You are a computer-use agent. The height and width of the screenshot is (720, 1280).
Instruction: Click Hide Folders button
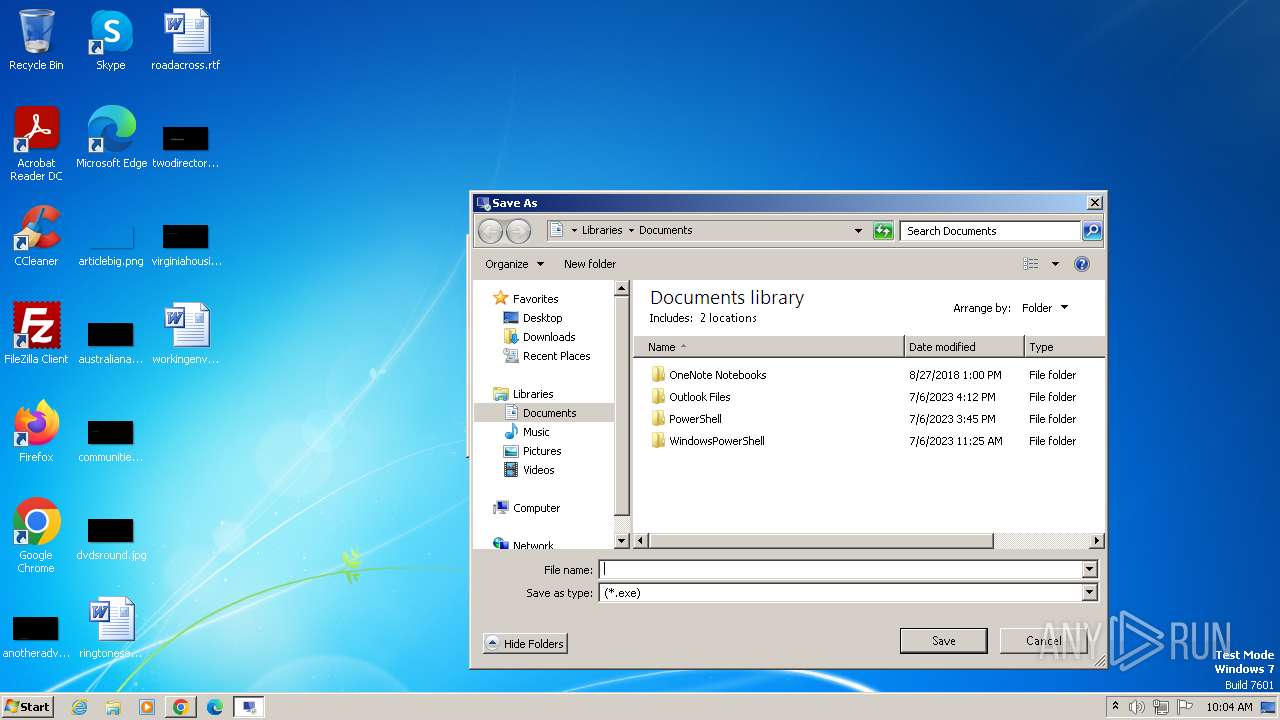[x=525, y=643]
